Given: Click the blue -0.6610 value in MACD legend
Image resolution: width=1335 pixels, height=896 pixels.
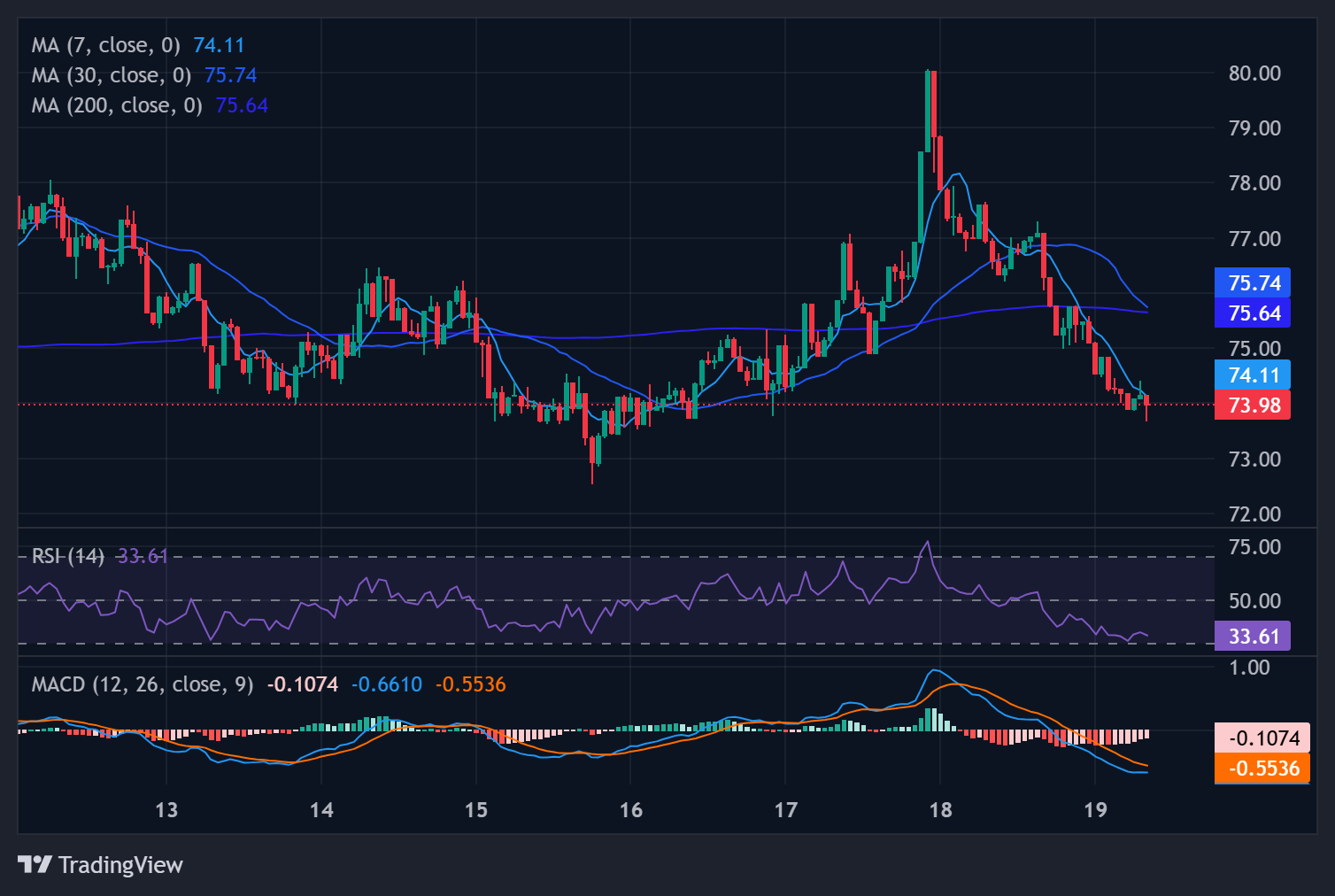Looking at the screenshot, I should pyautogui.click(x=387, y=684).
